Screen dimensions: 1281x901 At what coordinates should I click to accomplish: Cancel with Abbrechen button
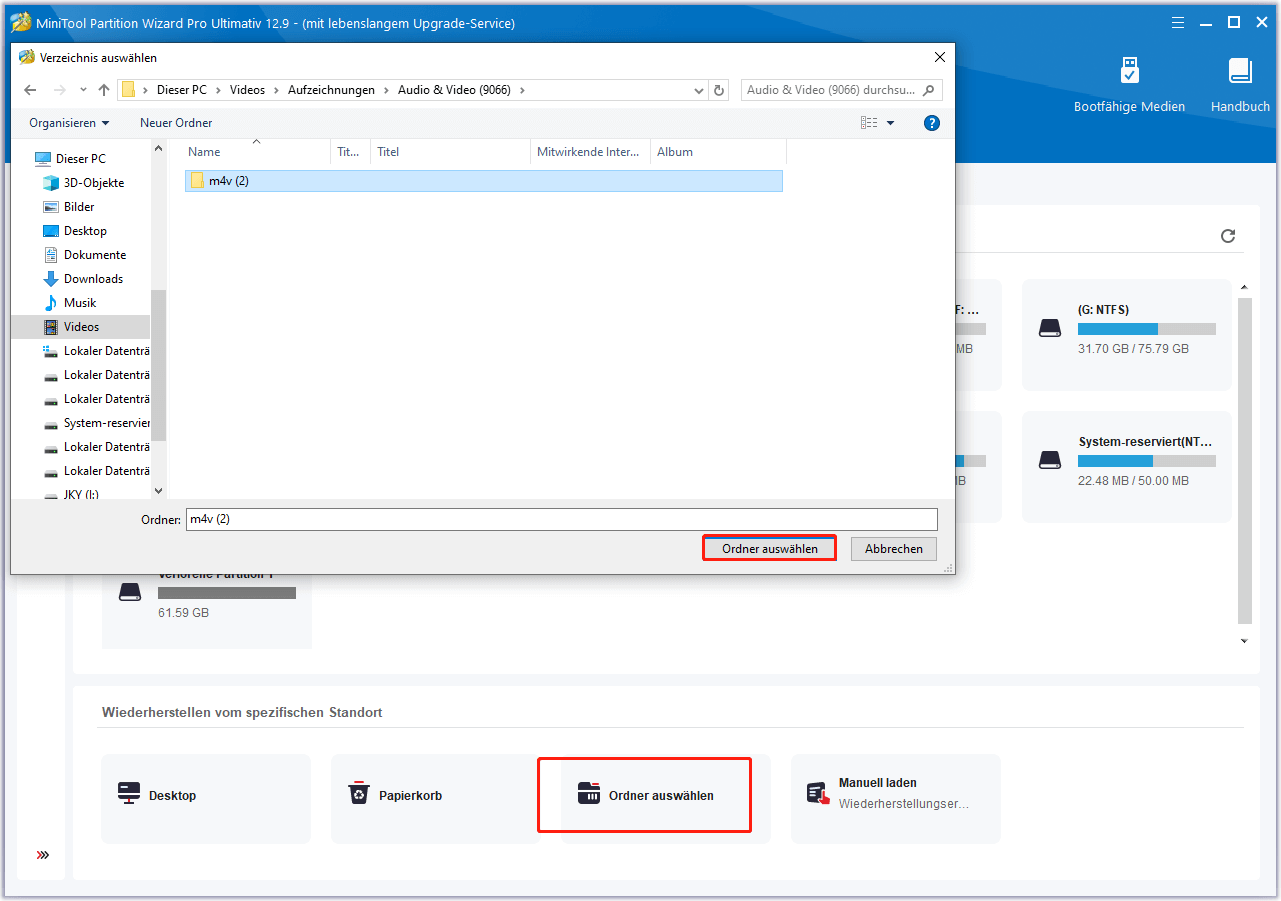(894, 549)
